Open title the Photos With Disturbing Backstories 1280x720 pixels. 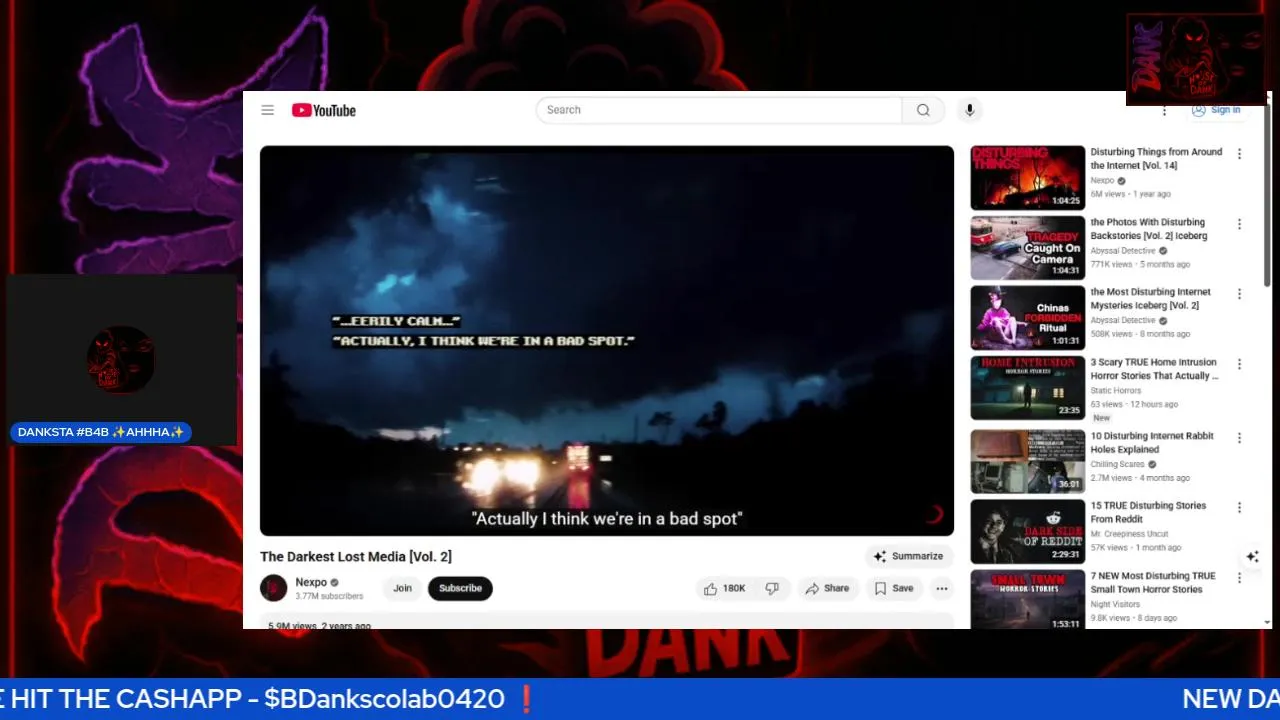(x=1149, y=229)
